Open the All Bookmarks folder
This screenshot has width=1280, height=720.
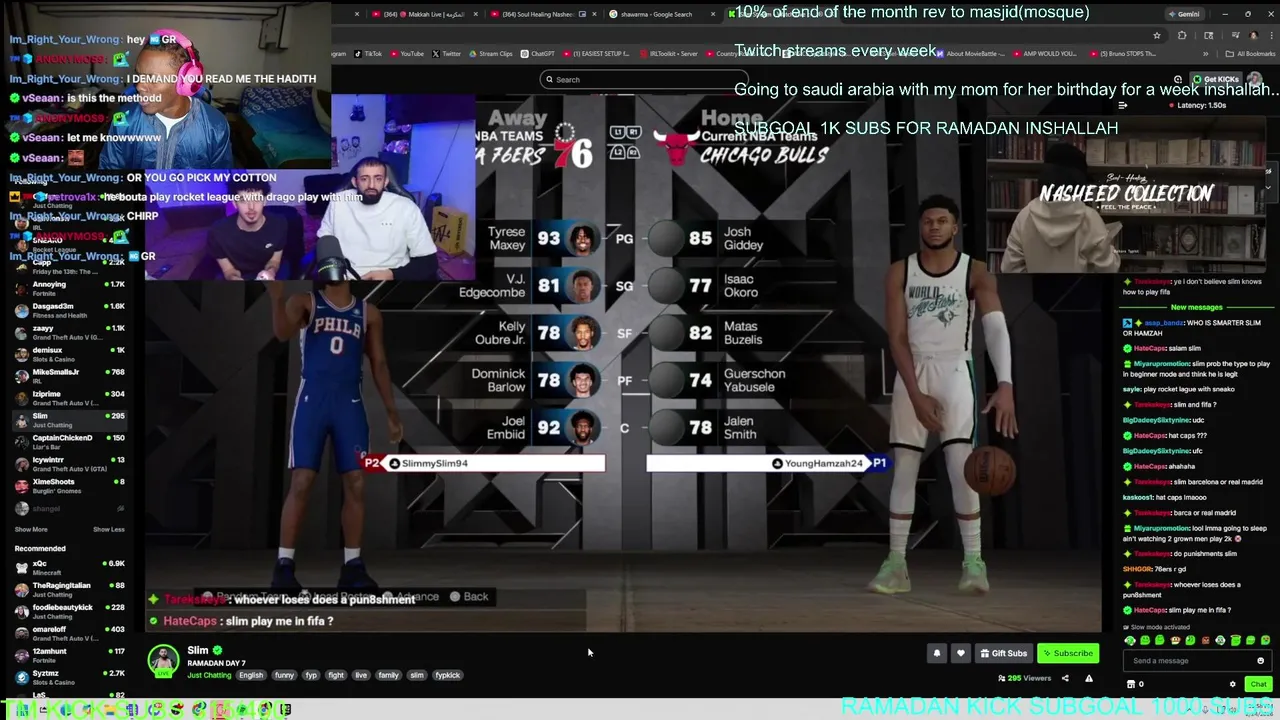(1251, 54)
